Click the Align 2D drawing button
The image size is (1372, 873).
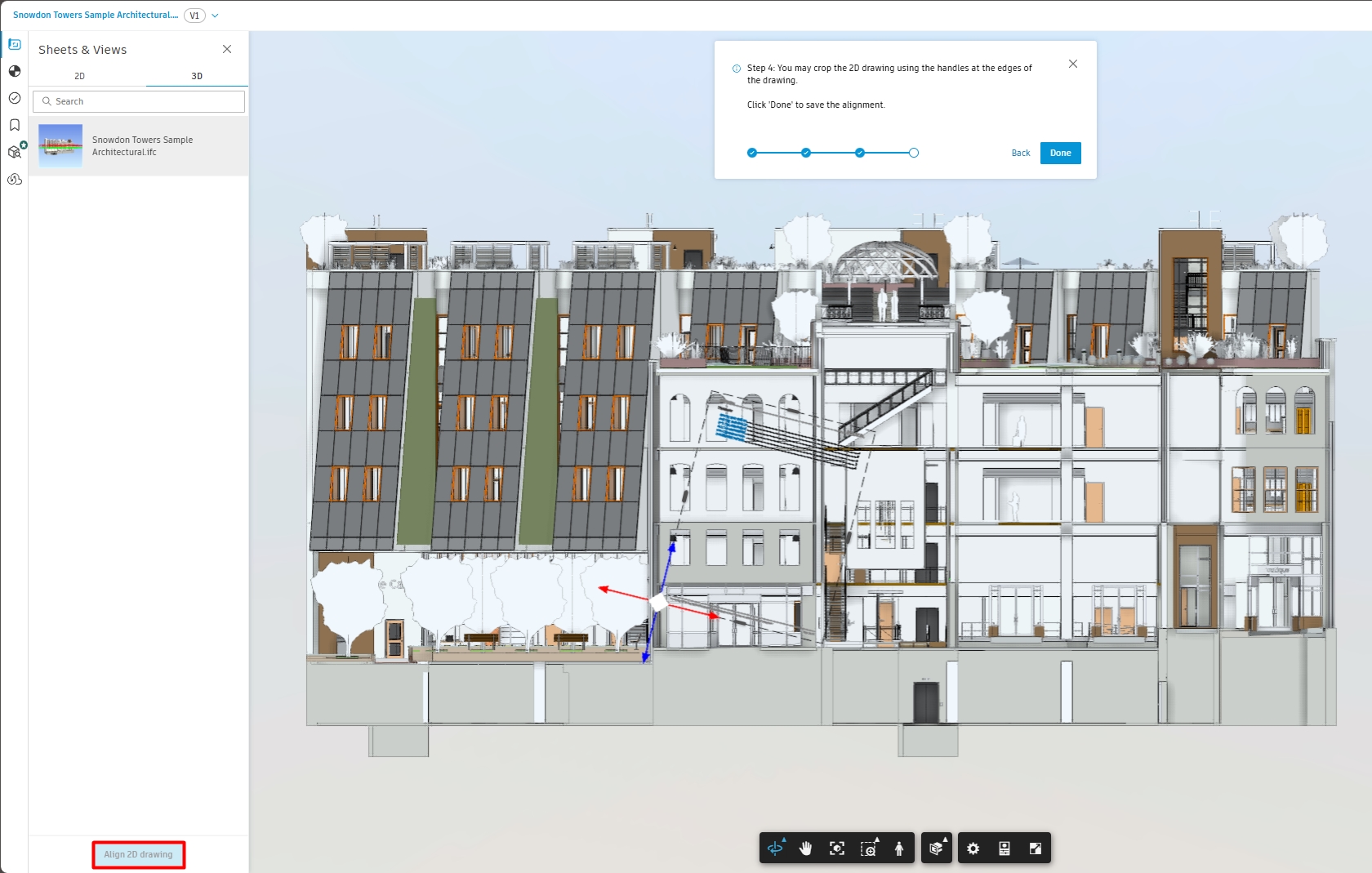139,854
